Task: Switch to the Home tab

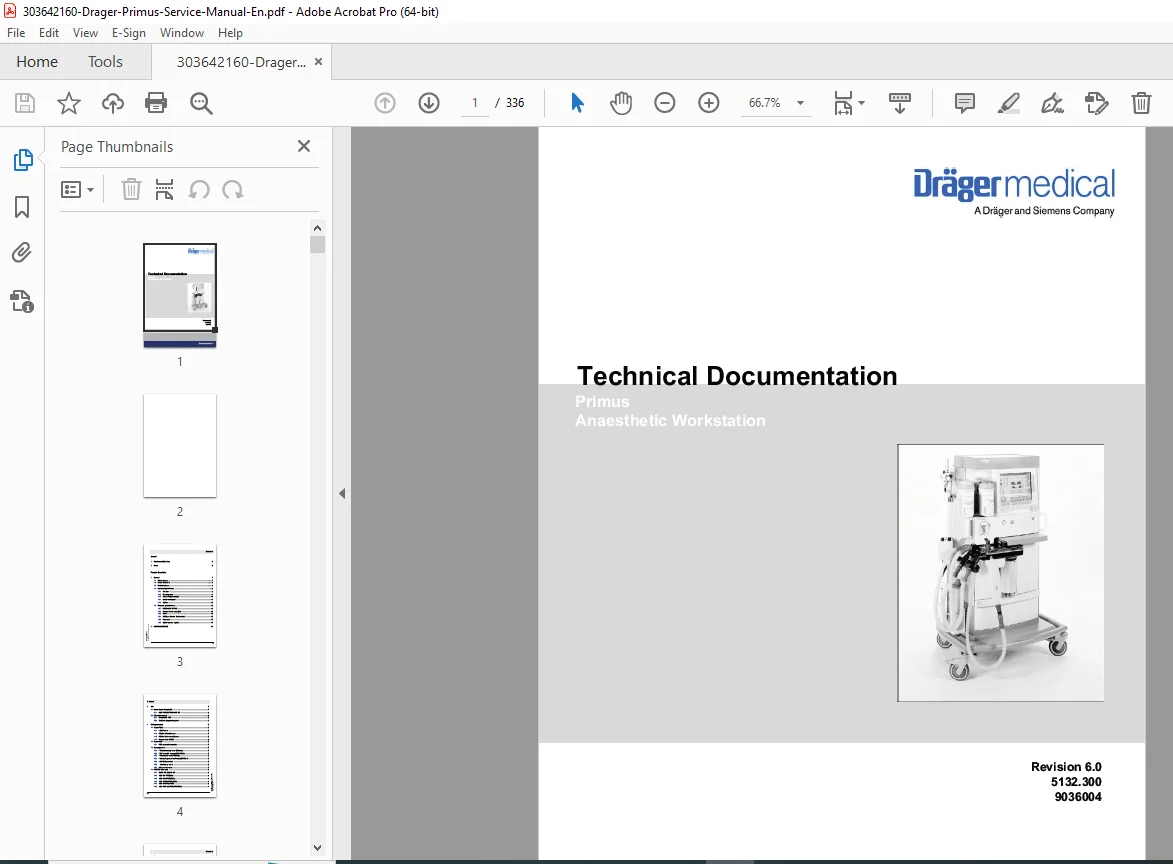Action: point(37,61)
